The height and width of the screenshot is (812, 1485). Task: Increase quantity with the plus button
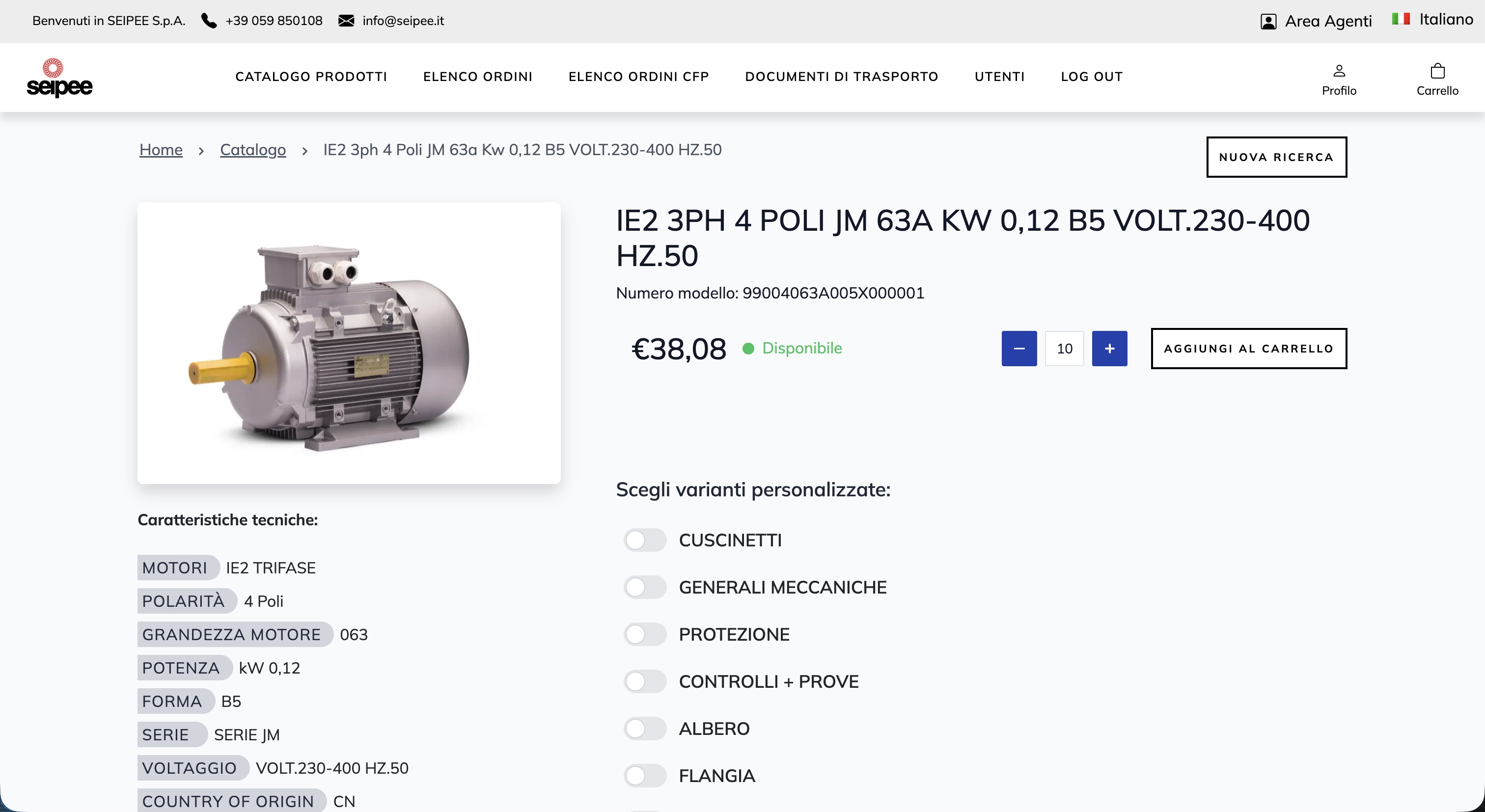point(1109,349)
